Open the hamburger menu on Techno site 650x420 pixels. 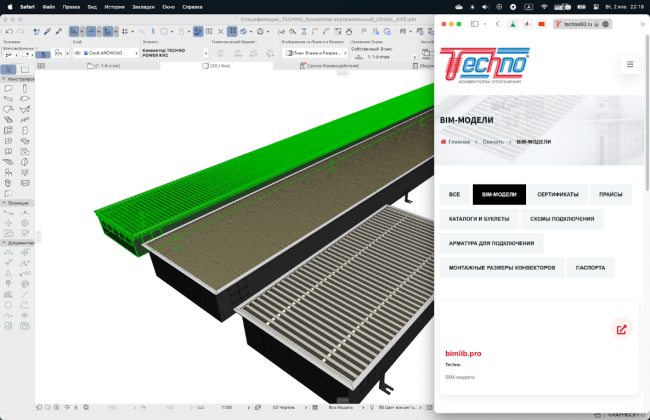(630, 64)
